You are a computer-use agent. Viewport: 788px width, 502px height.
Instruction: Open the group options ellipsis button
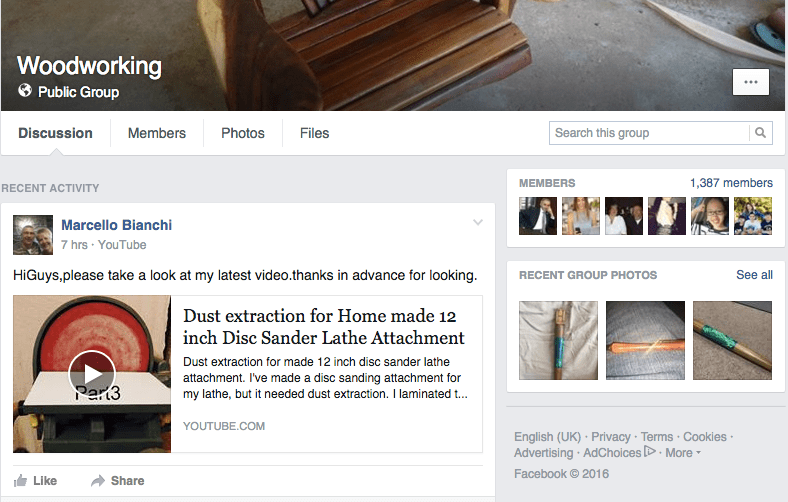(x=751, y=82)
